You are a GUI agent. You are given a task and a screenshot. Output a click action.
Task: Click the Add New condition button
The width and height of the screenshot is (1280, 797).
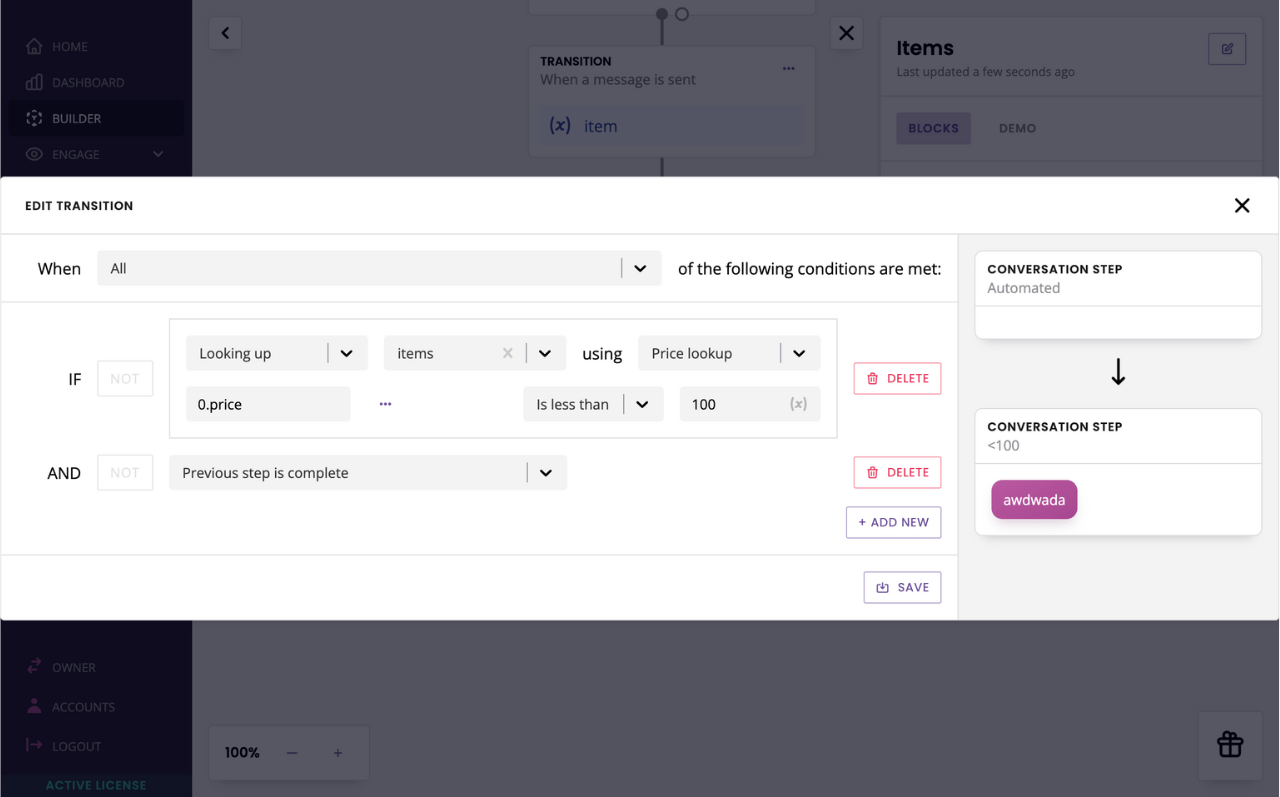[x=893, y=522]
